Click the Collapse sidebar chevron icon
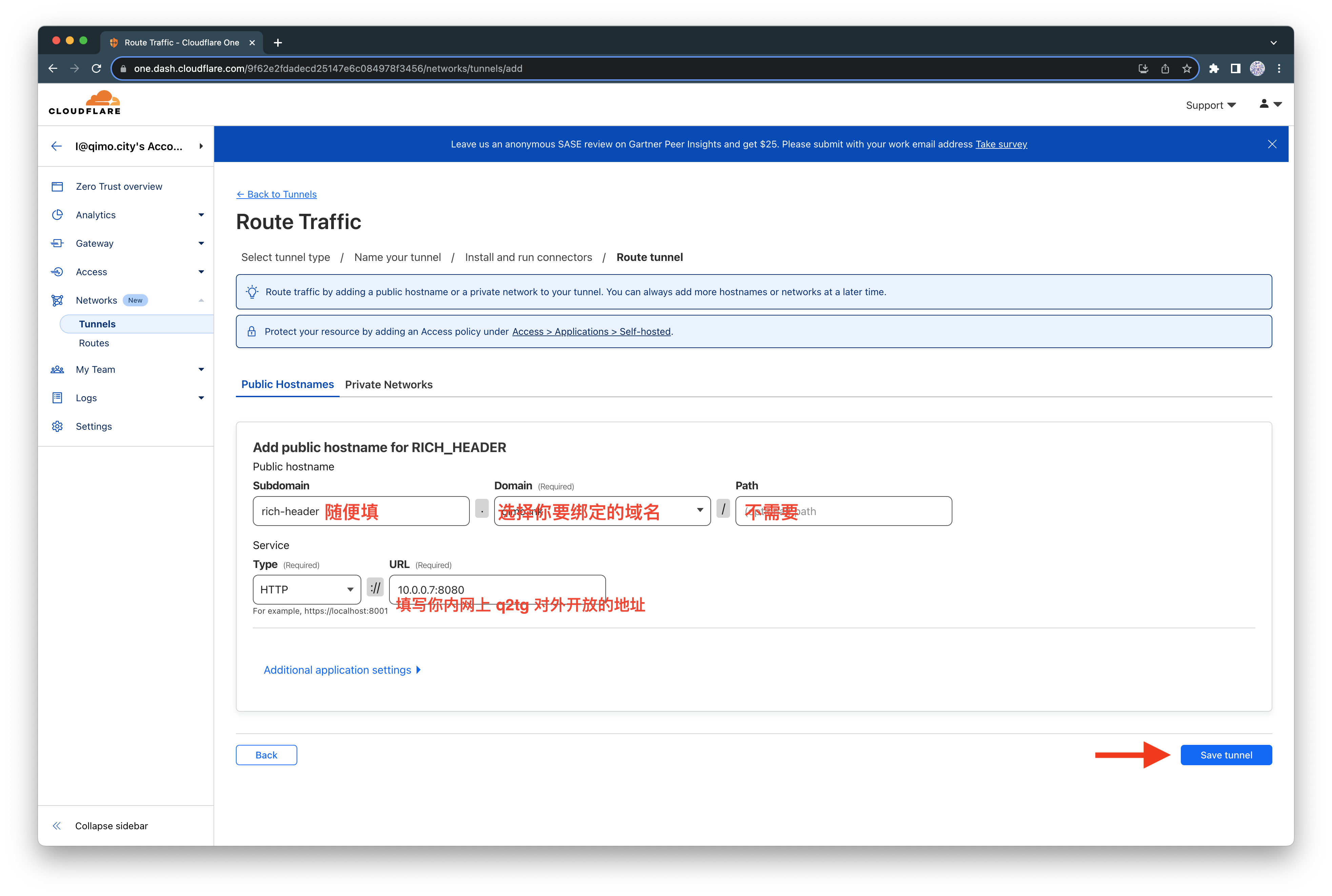The height and width of the screenshot is (896, 1332). click(x=57, y=826)
